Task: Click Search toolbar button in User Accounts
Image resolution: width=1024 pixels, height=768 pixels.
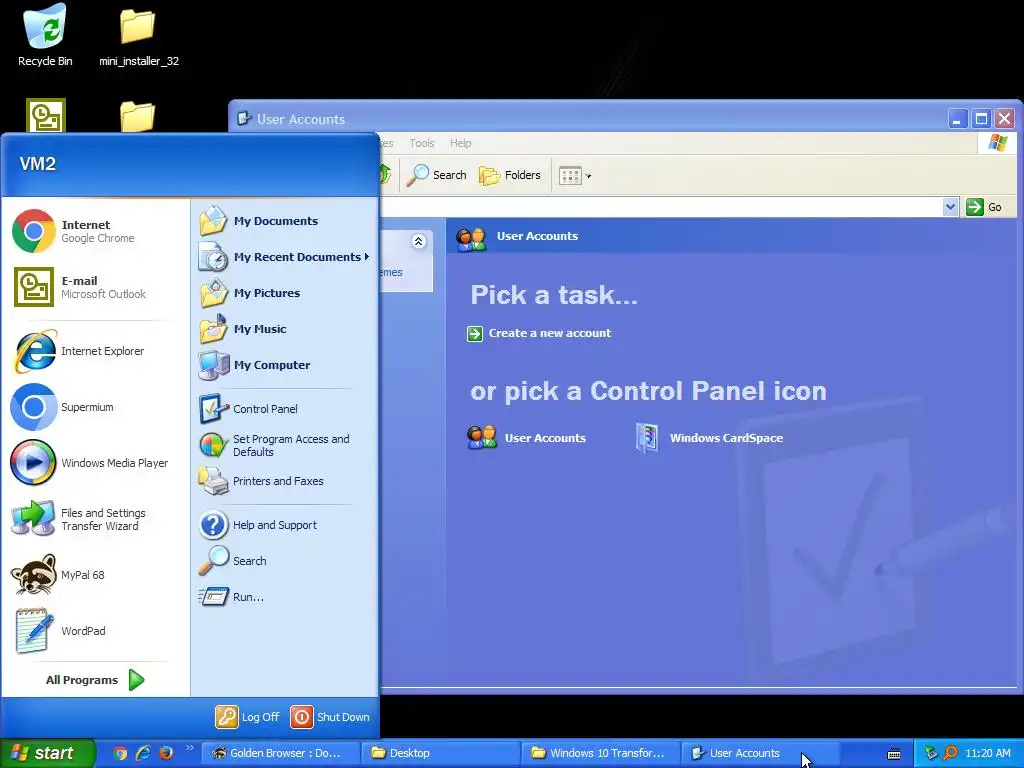Action: tap(436, 175)
